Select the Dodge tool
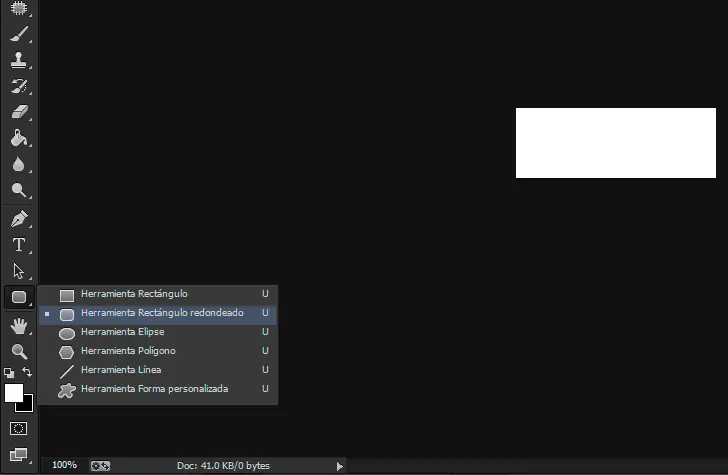The image size is (728, 475). pos(19,190)
